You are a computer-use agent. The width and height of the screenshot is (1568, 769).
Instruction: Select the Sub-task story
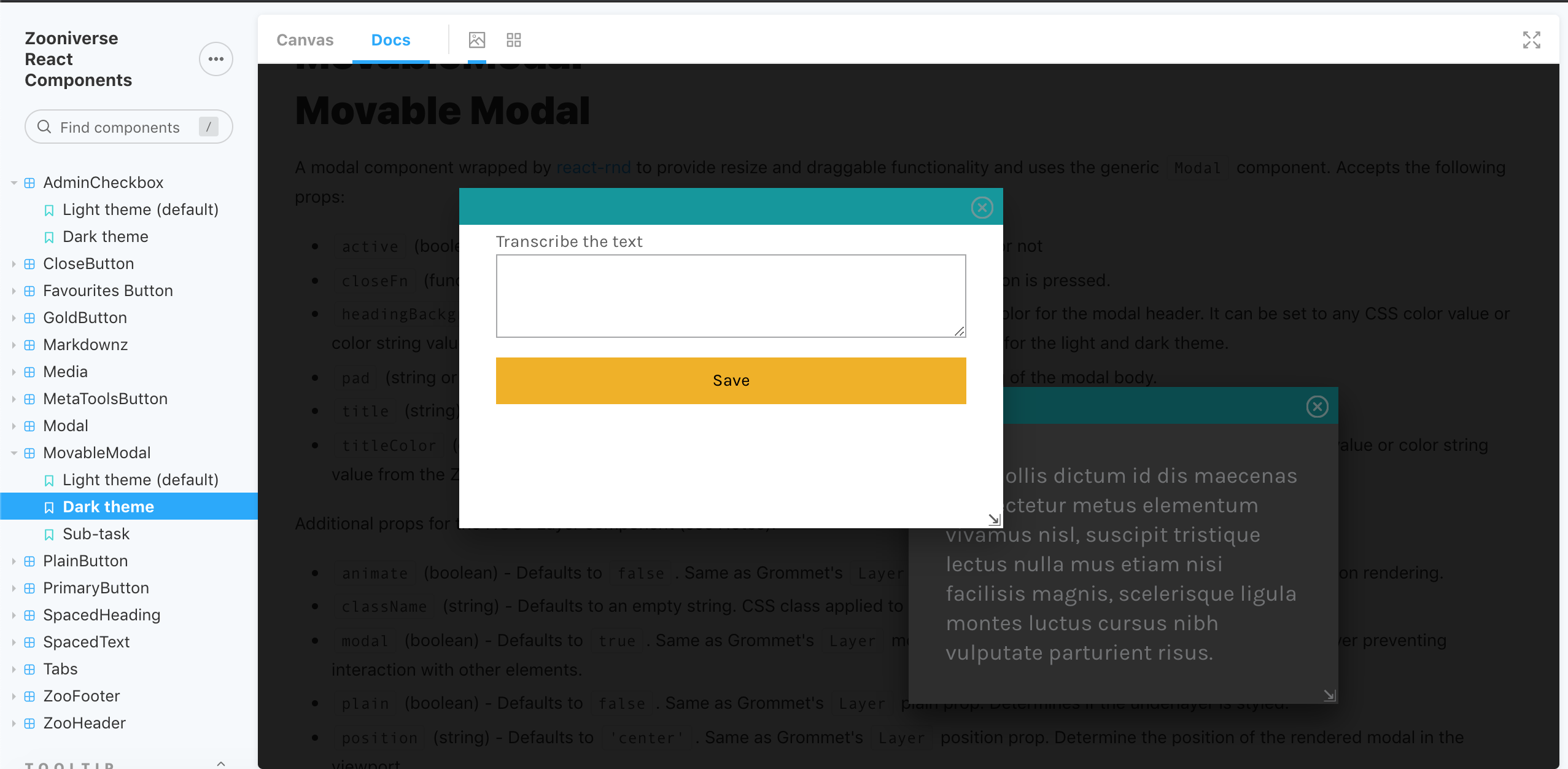point(96,534)
